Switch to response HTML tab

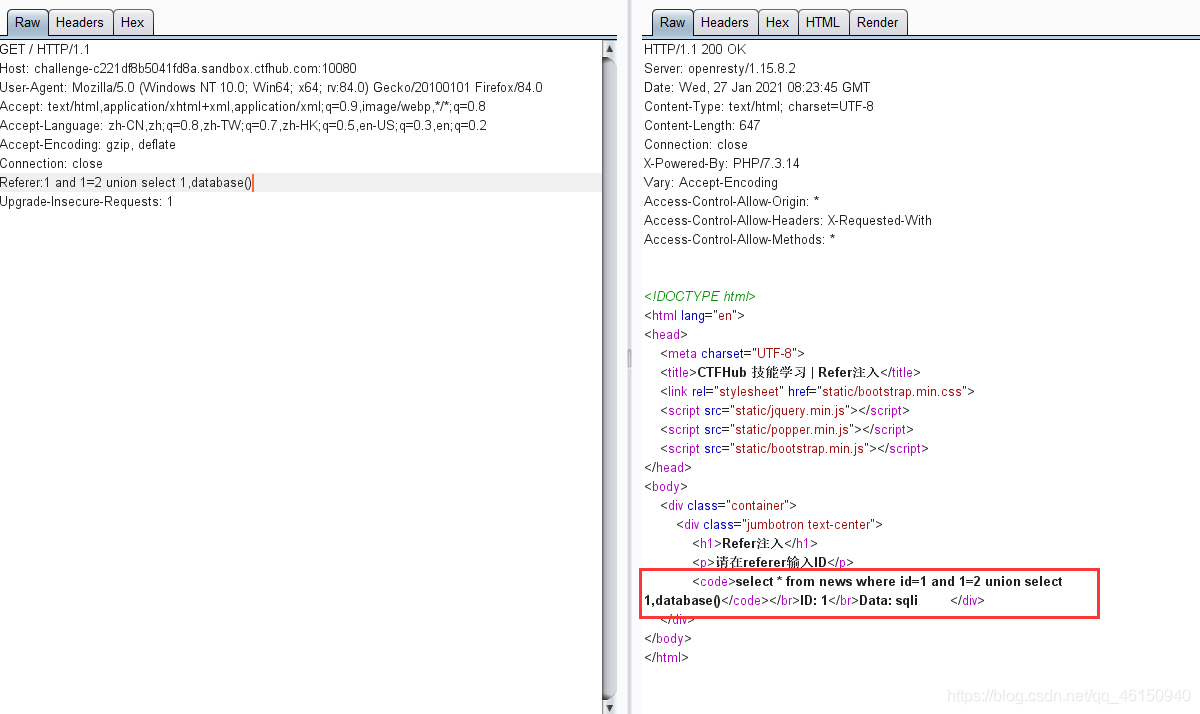coord(823,22)
